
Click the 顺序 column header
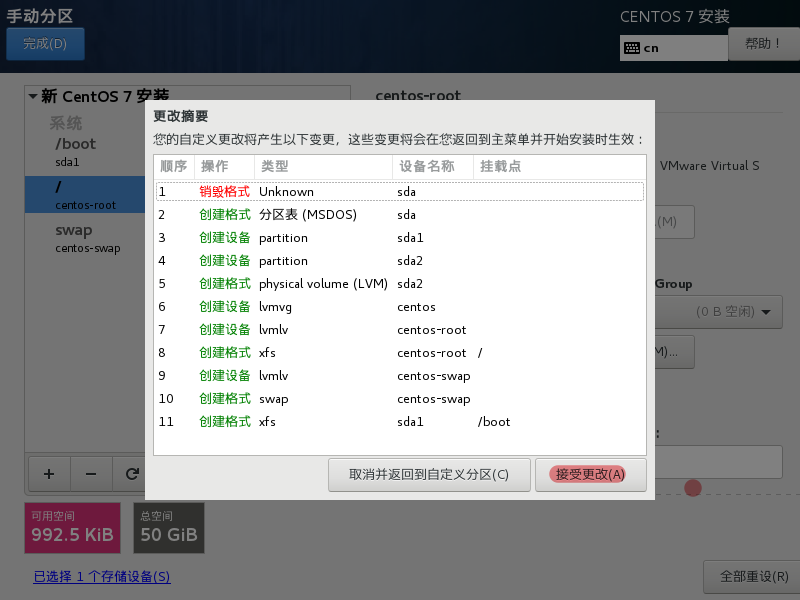(x=174, y=166)
